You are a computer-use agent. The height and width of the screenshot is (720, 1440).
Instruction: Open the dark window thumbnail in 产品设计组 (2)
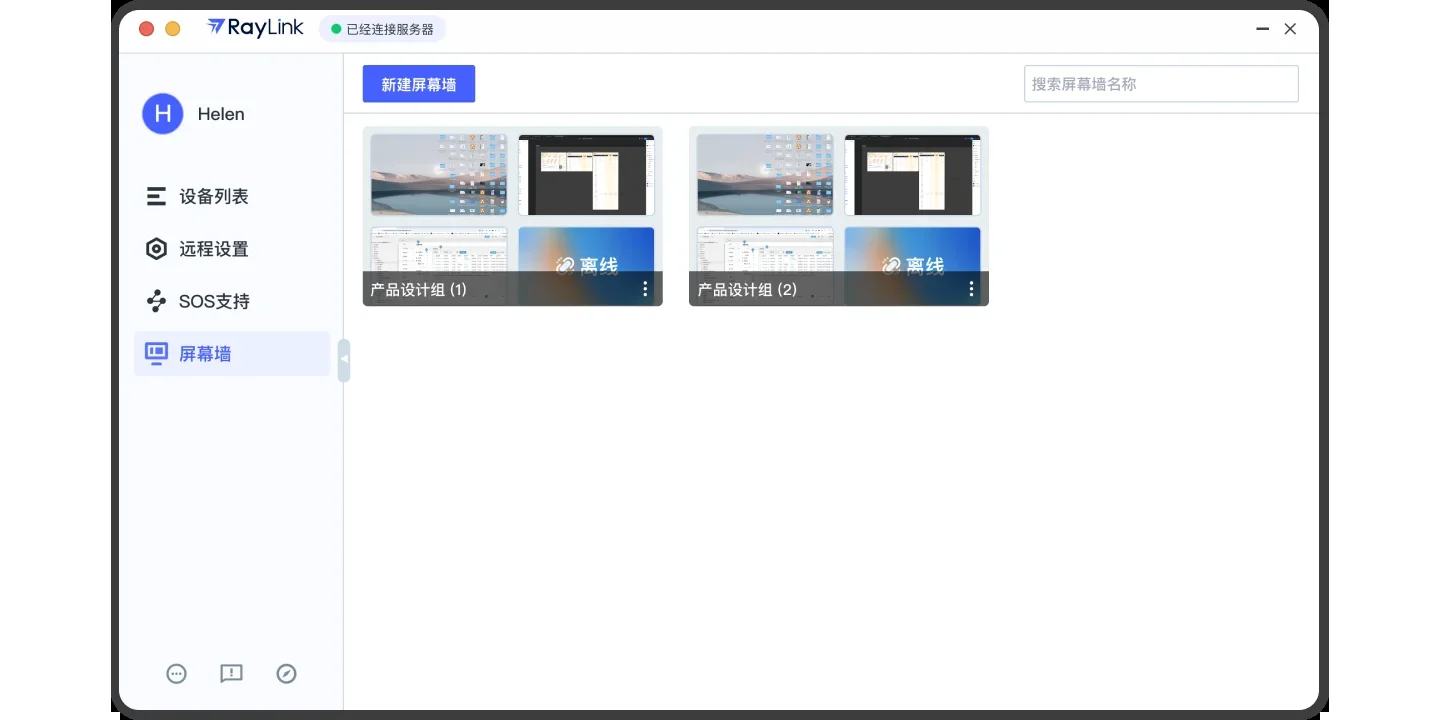point(913,175)
